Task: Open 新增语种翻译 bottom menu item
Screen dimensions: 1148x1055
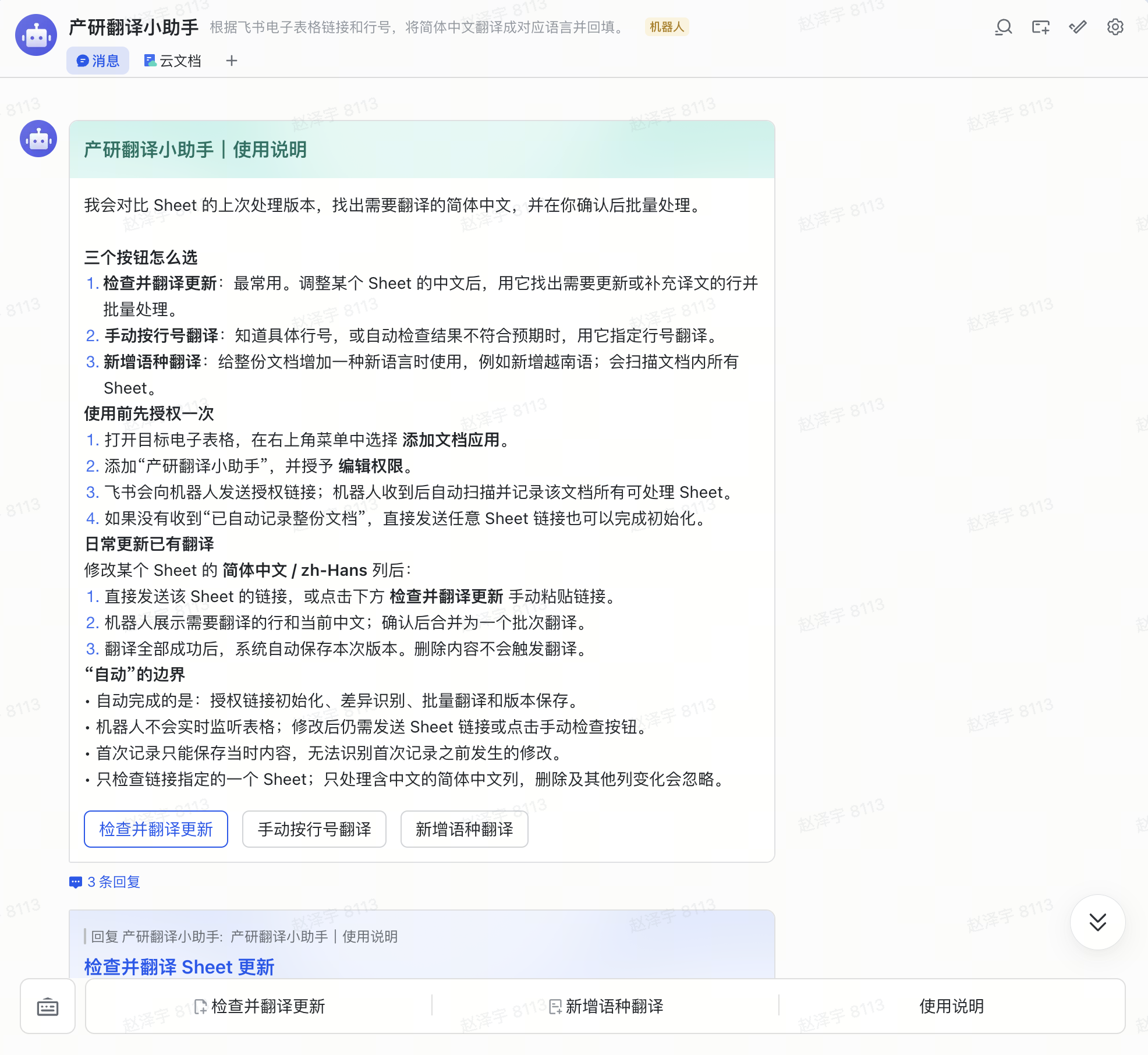Action: pos(605,1007)
